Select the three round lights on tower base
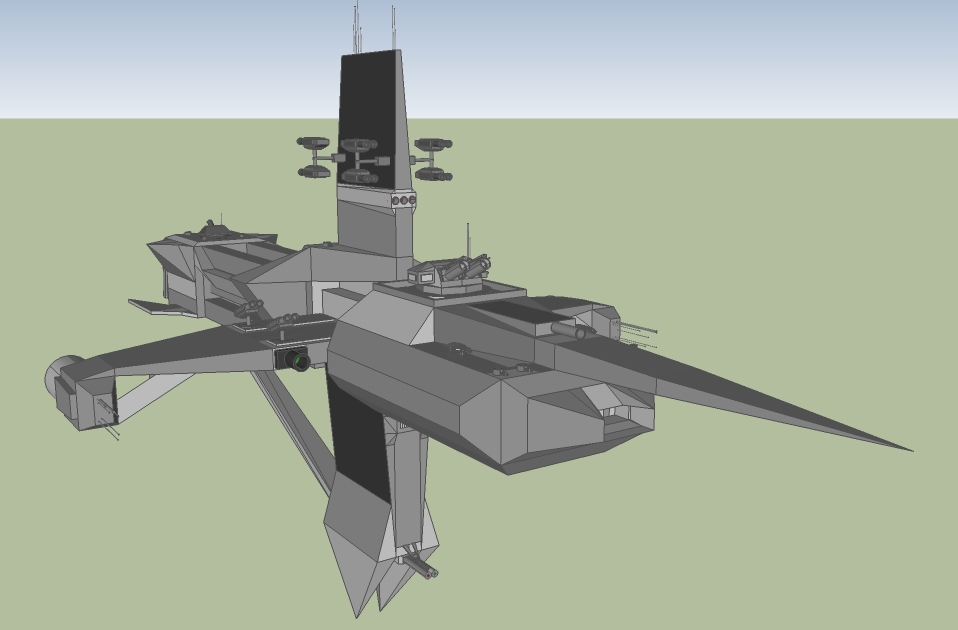 point(403,201)
